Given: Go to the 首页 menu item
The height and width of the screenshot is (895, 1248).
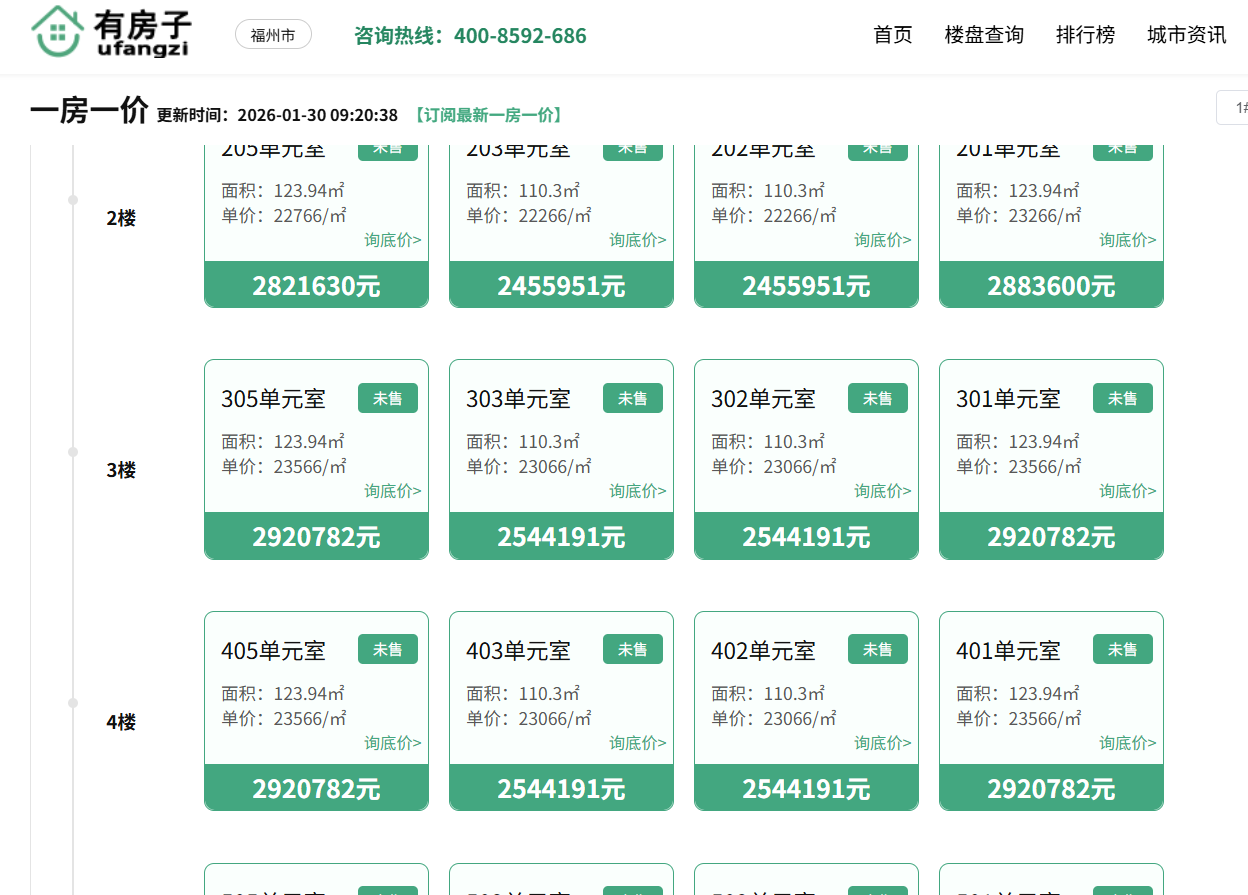Looking at the screenshot, I should [892, 35].
